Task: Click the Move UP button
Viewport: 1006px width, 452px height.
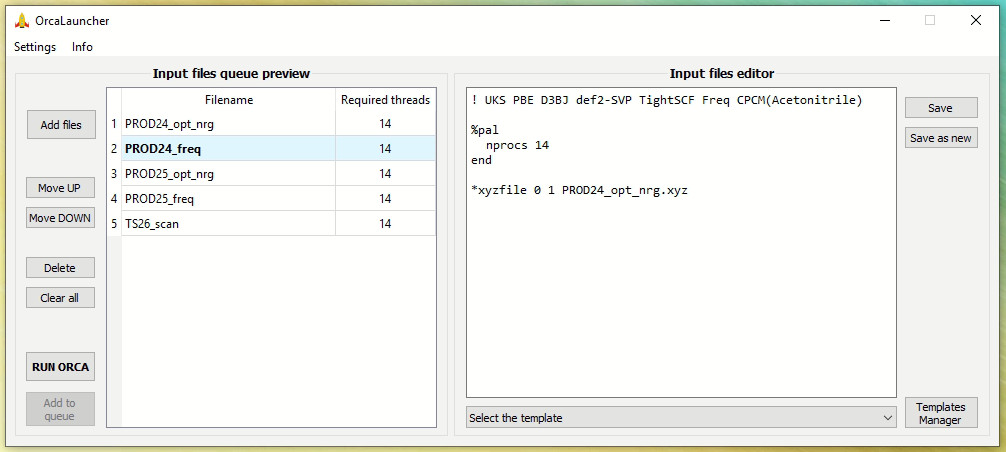Action: click(x=60, y=188)
